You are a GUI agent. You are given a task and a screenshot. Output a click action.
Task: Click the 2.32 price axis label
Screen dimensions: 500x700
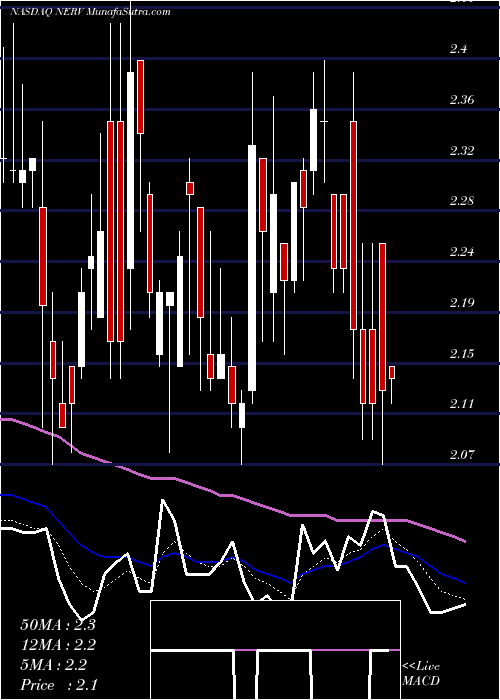pyautogui.click(x=462, y=150)
